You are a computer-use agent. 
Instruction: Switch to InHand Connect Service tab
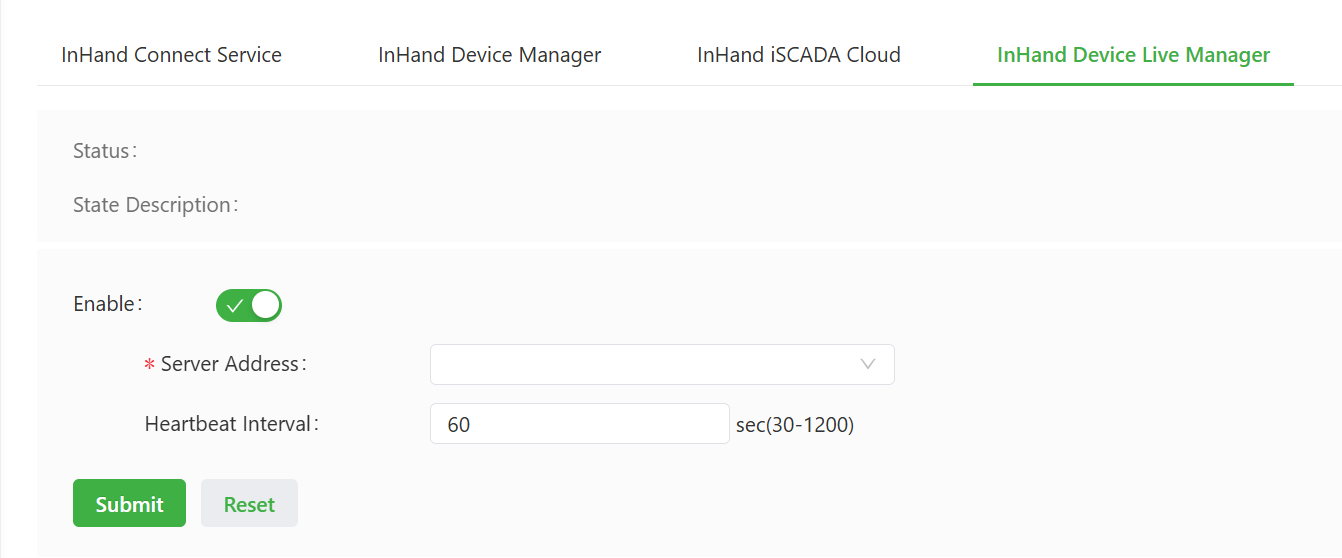(x=171, y=55)
